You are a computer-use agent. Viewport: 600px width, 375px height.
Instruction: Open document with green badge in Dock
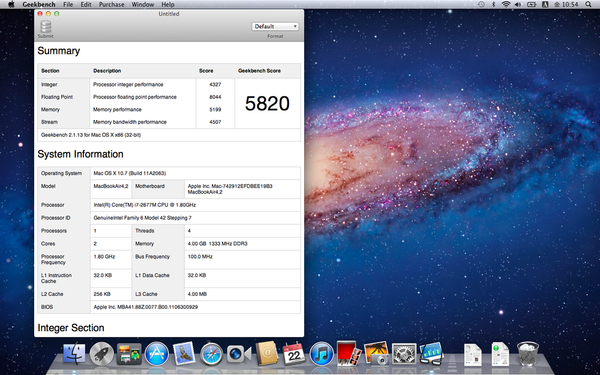click(501, 354)
